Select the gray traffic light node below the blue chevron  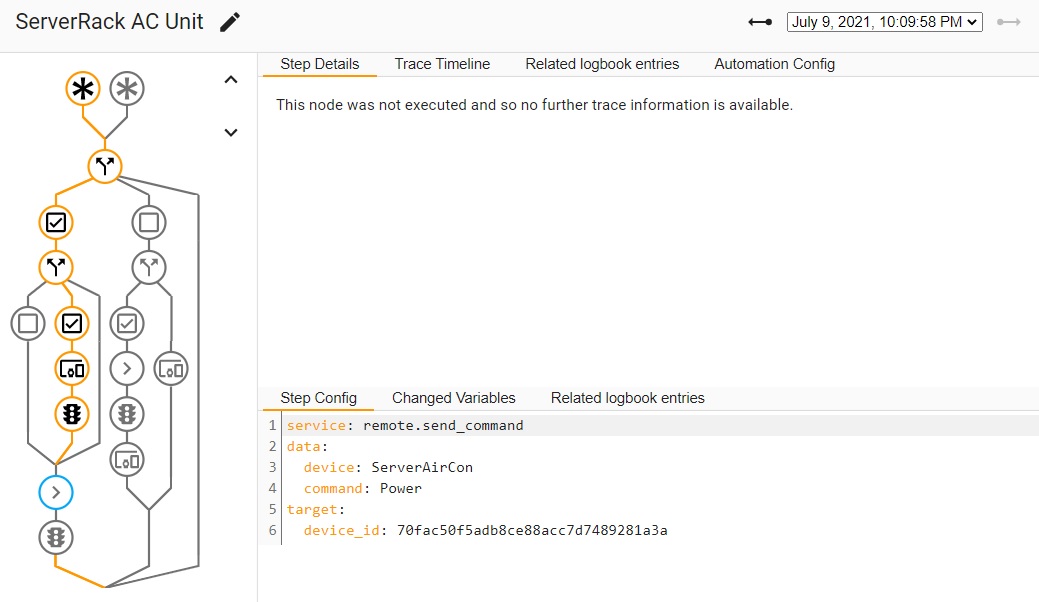point(56,537)
